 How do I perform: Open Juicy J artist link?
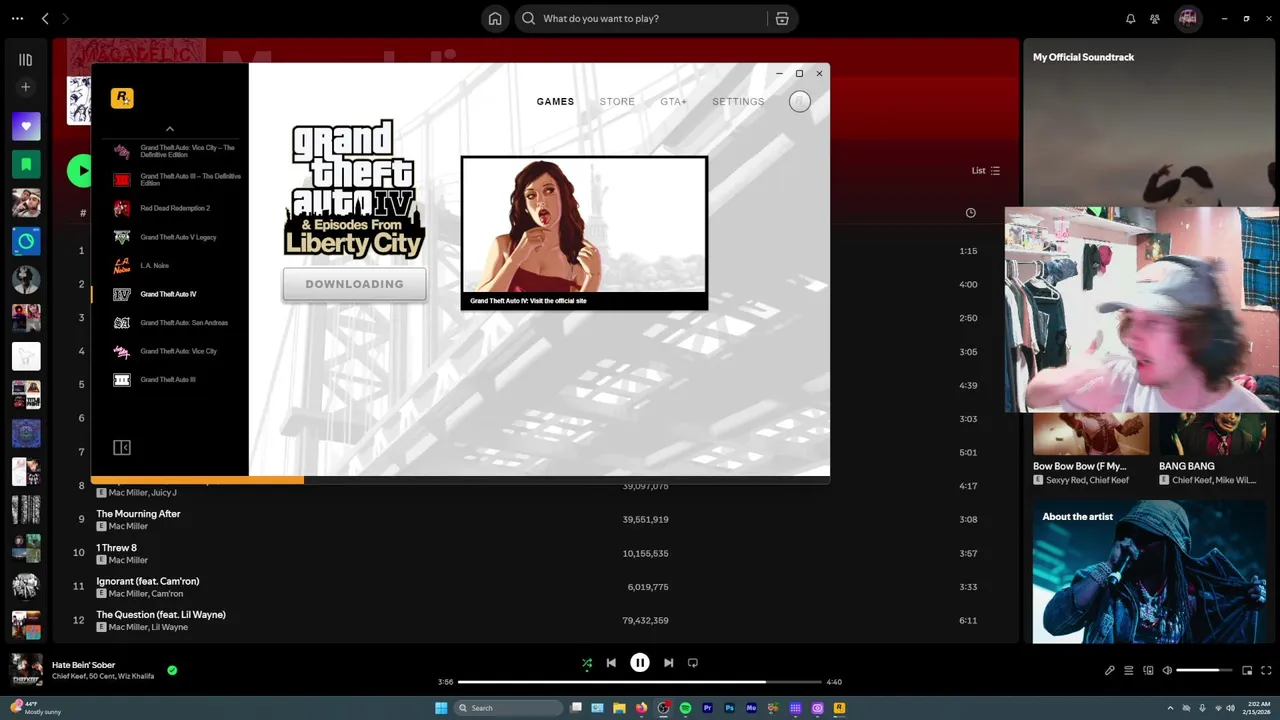point(164,493)
